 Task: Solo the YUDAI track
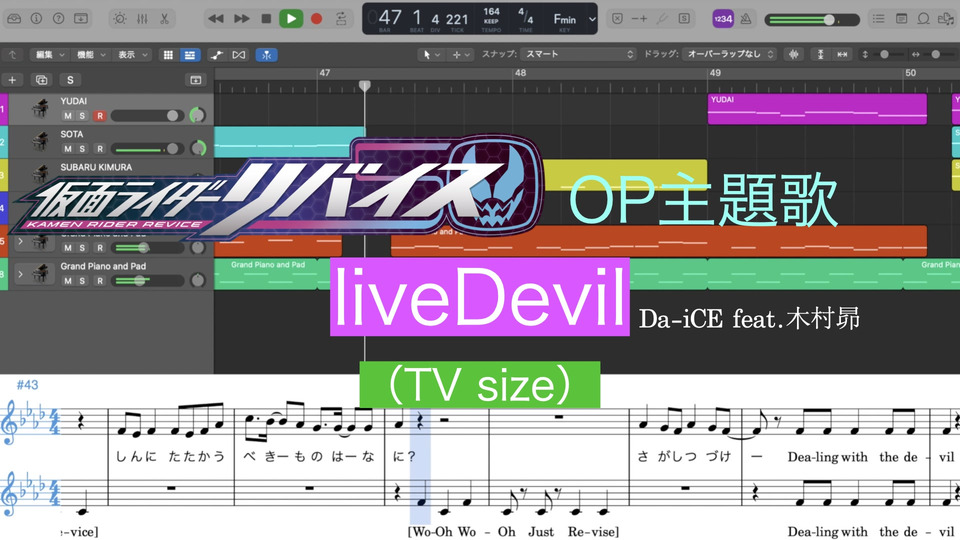point(83,116)
